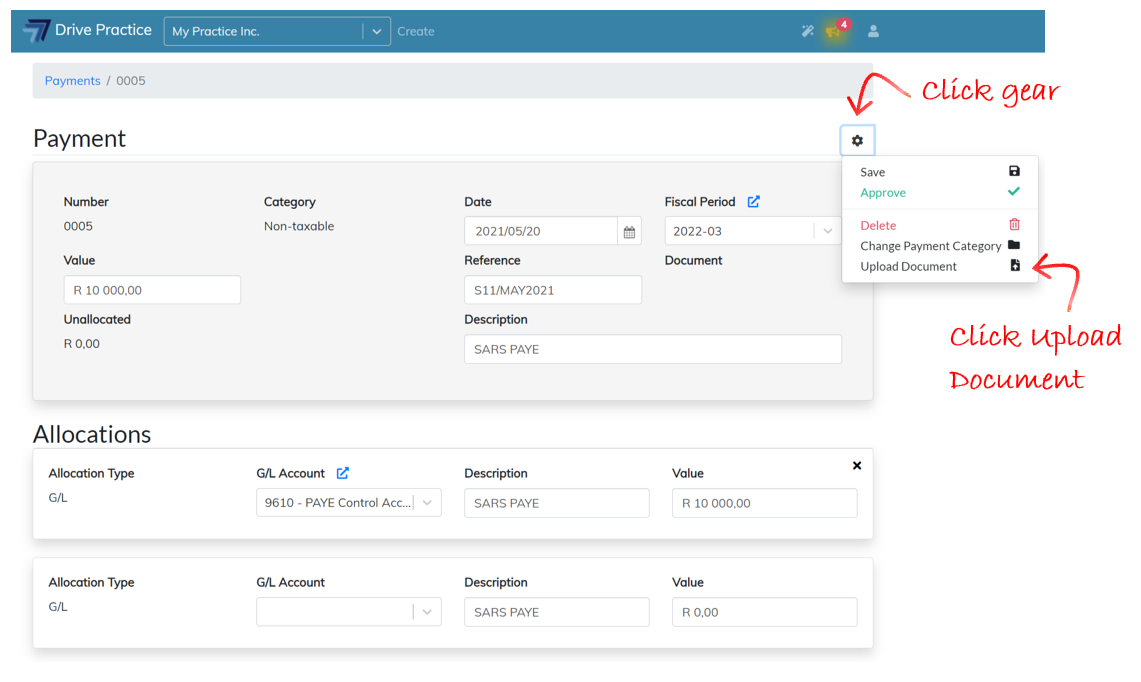
Task: Click the Drive Practice logo icon
Action: click(x=36, y=31)
